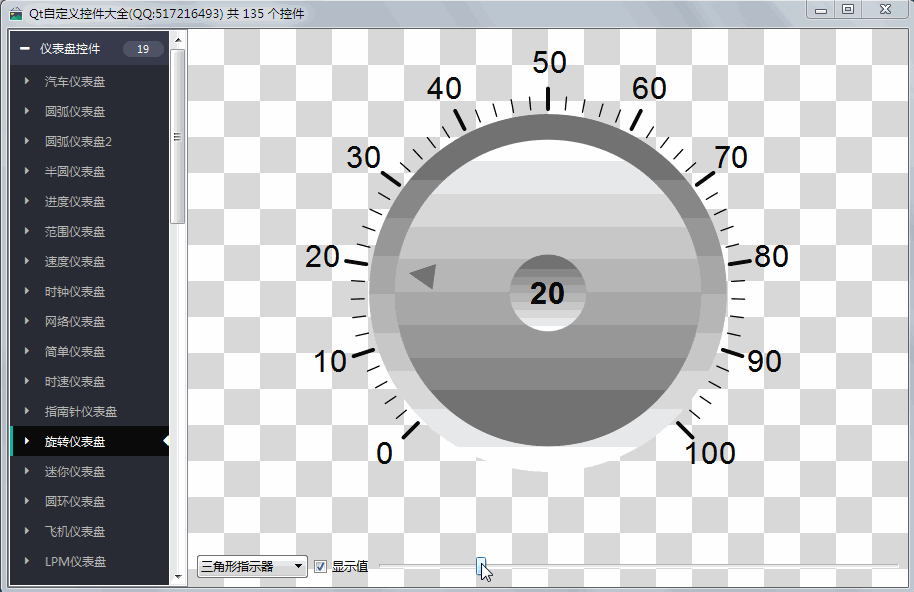
Task: Expand arrow beside 速度仪表盘
Action: 27,261
